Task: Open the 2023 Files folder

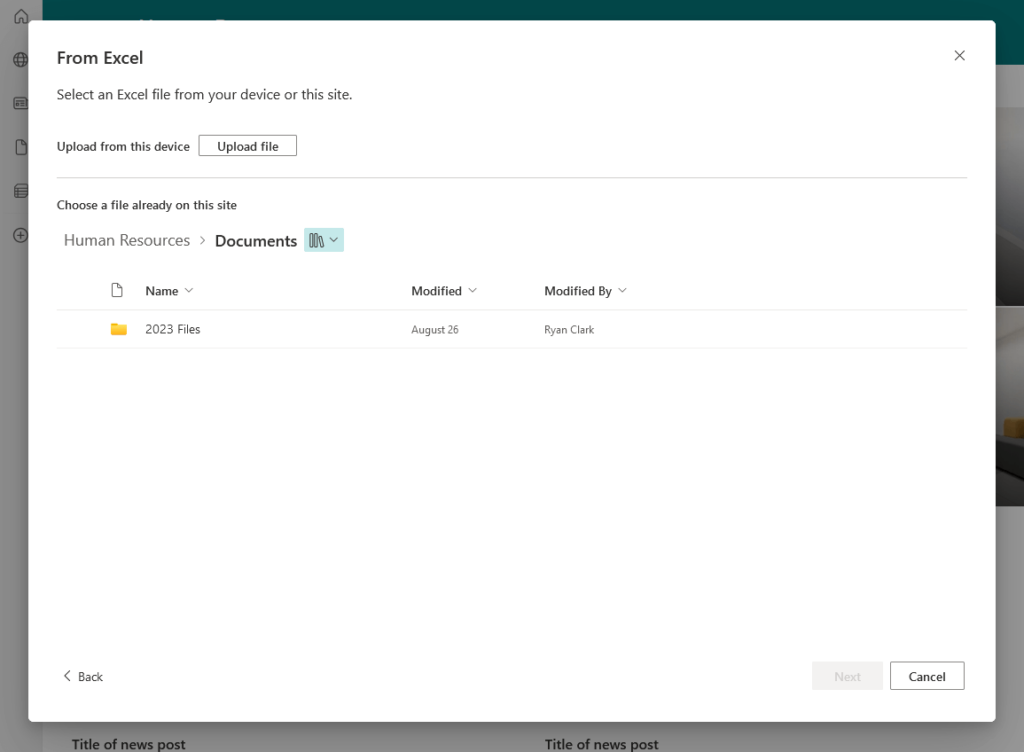Action: 172,329
